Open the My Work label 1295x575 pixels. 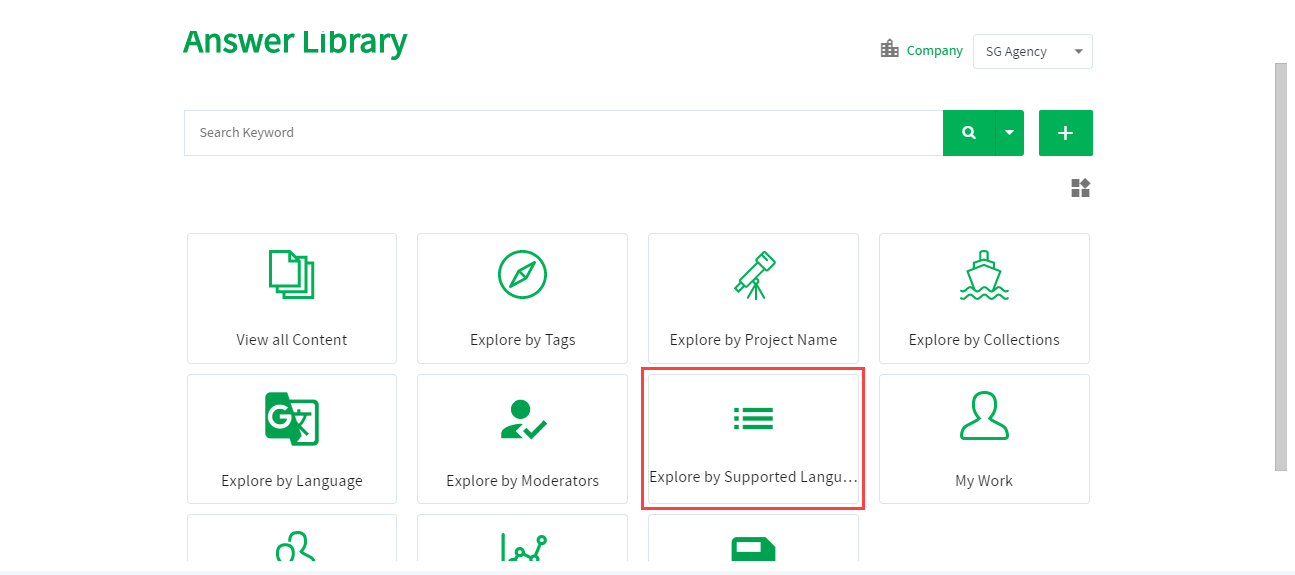[984, 481]
